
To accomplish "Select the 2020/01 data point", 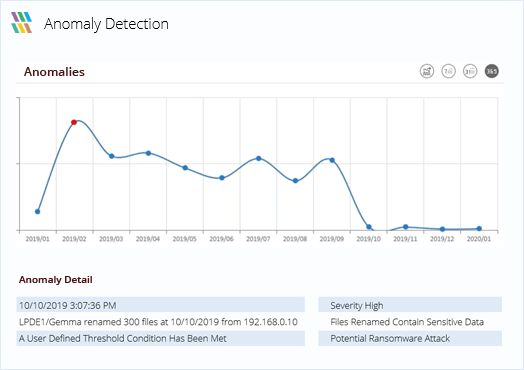I will [x=479, y=229].
